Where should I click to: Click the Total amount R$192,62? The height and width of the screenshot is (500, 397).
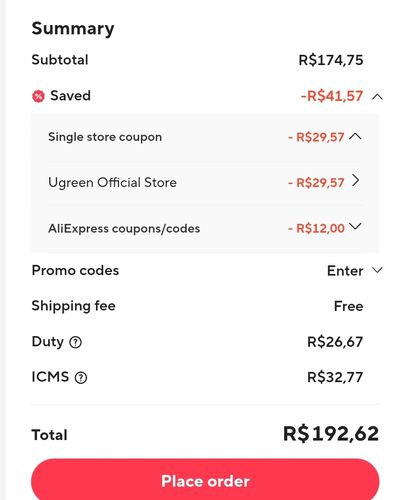pyautogui.click(x=331, y=434)
